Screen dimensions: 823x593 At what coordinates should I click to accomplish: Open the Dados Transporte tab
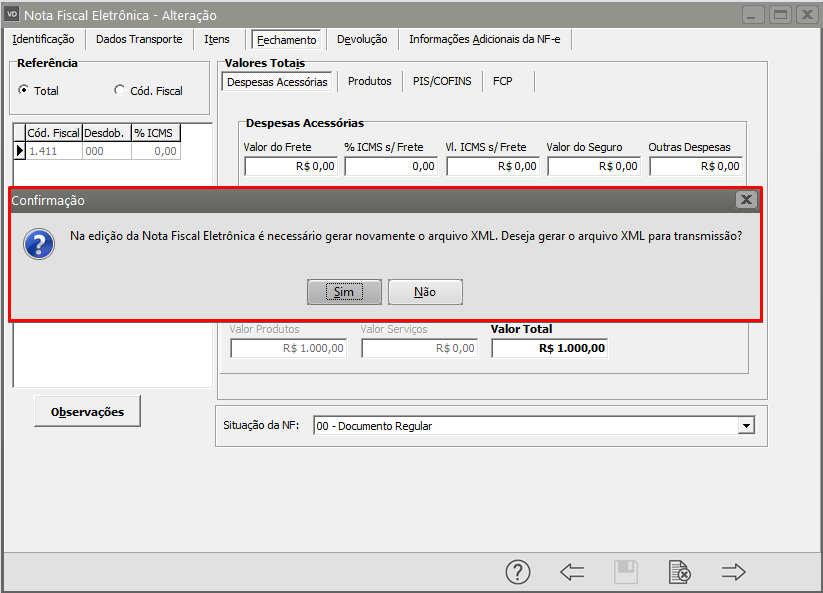[x=139, y=39]
